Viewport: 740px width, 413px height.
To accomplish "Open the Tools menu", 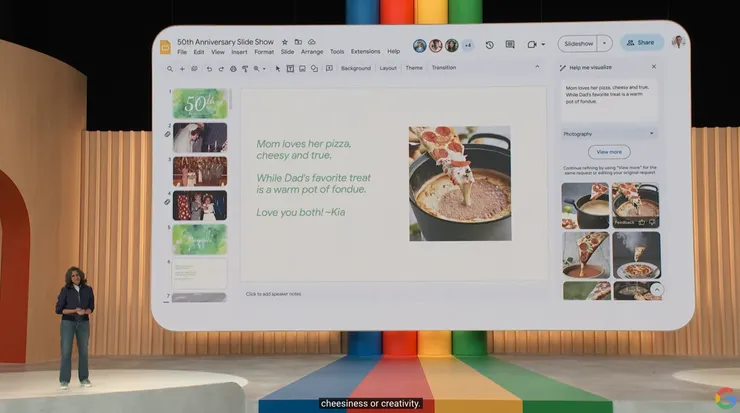I will pos(337,52).
